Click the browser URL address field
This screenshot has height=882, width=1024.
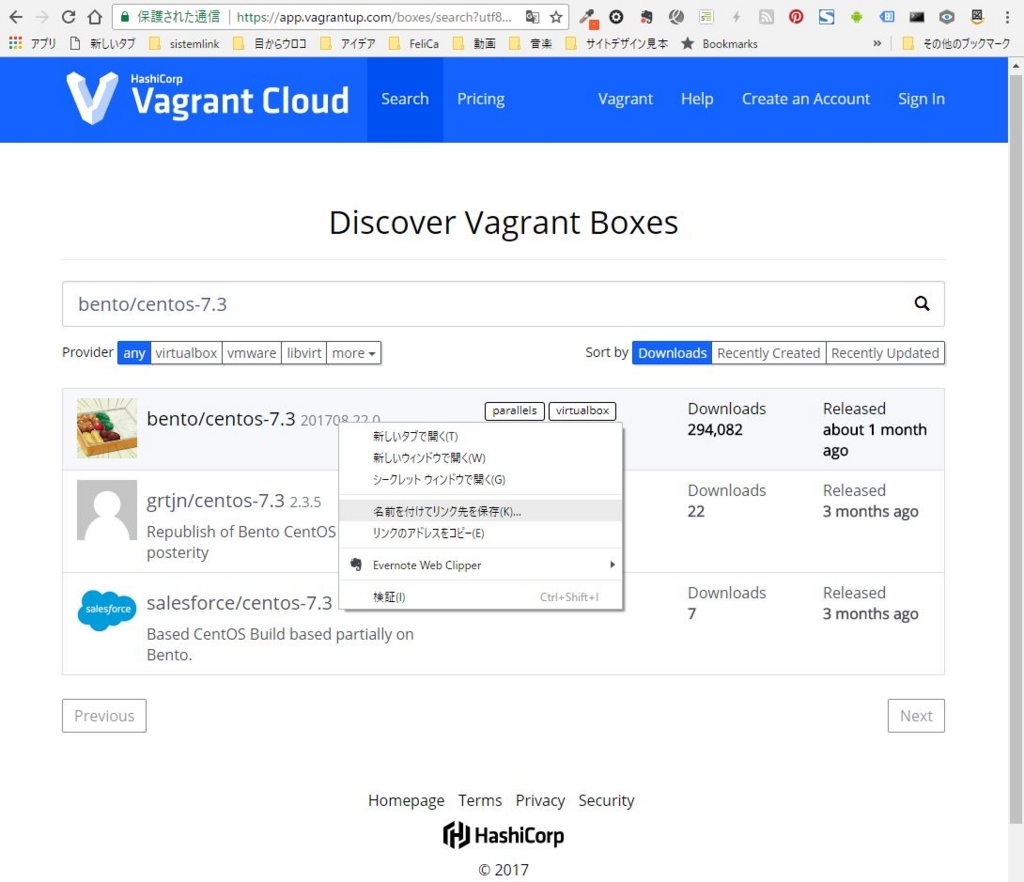coord(375,17)
